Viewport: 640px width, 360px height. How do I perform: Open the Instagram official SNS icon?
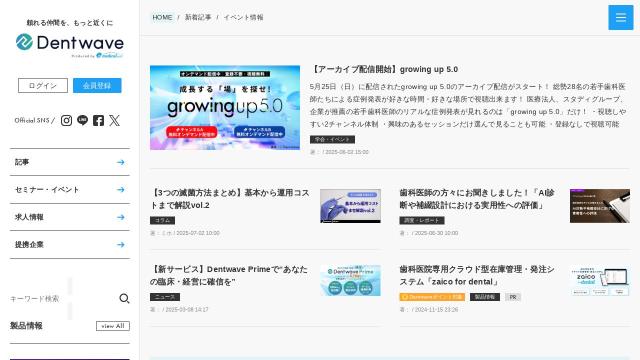point(67,120)
